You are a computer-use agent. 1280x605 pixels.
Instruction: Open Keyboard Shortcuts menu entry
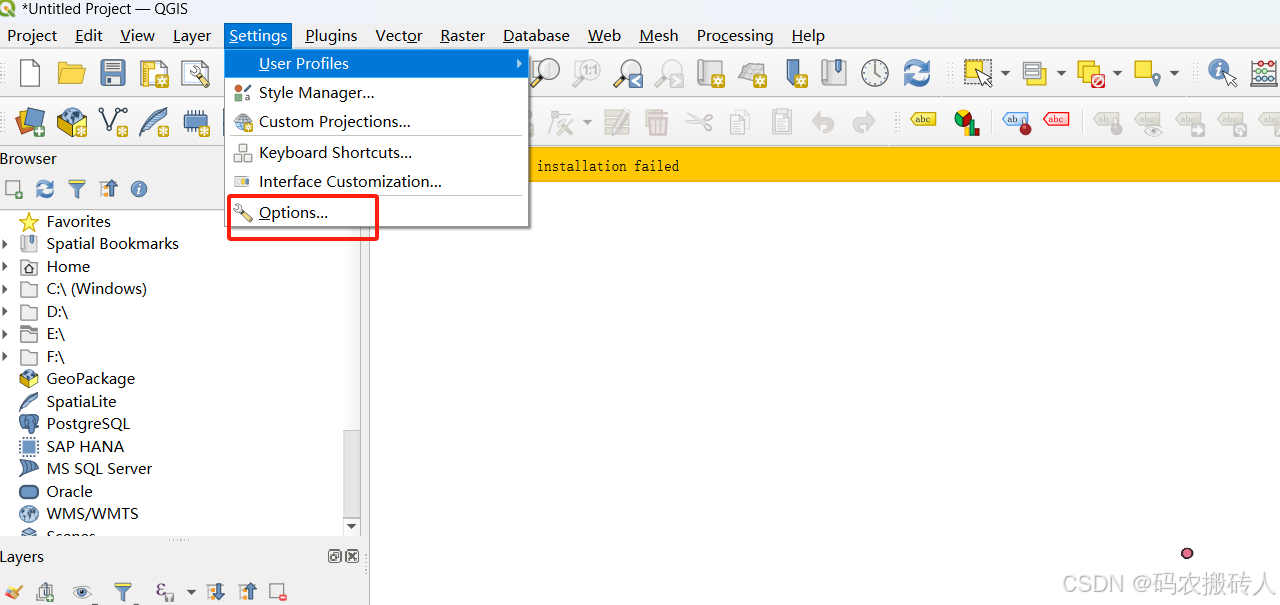tap(376, 153)
